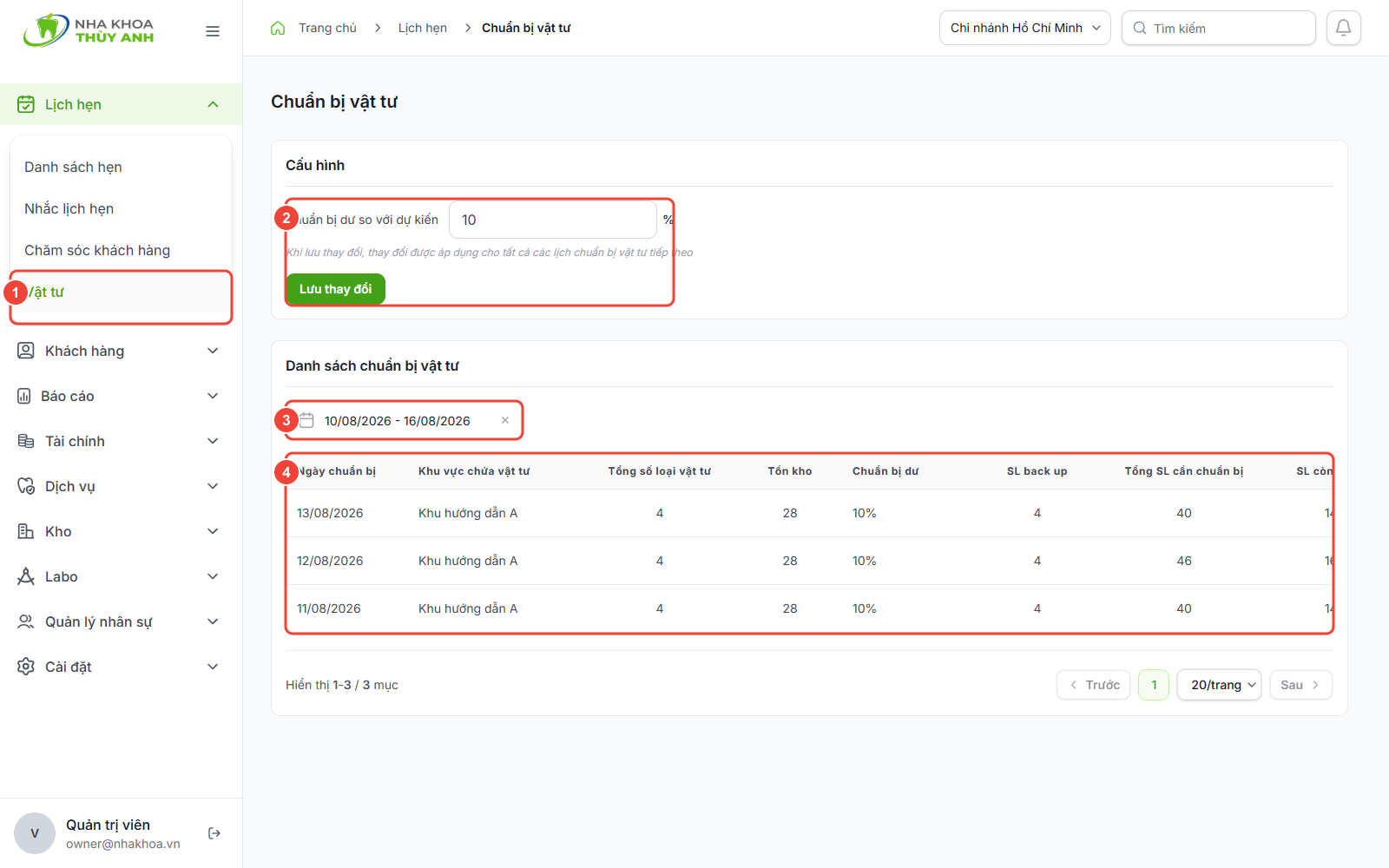The image size is (1389, 868).
Task: Focus the percent input showing 10
Action: click(x=552, y=220)
